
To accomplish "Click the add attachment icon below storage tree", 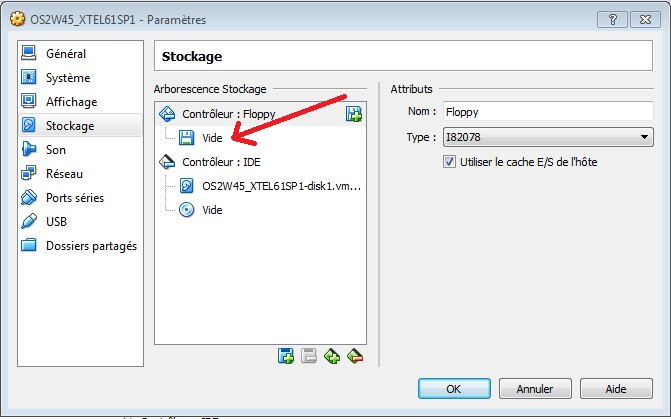I will pos(286,356).
